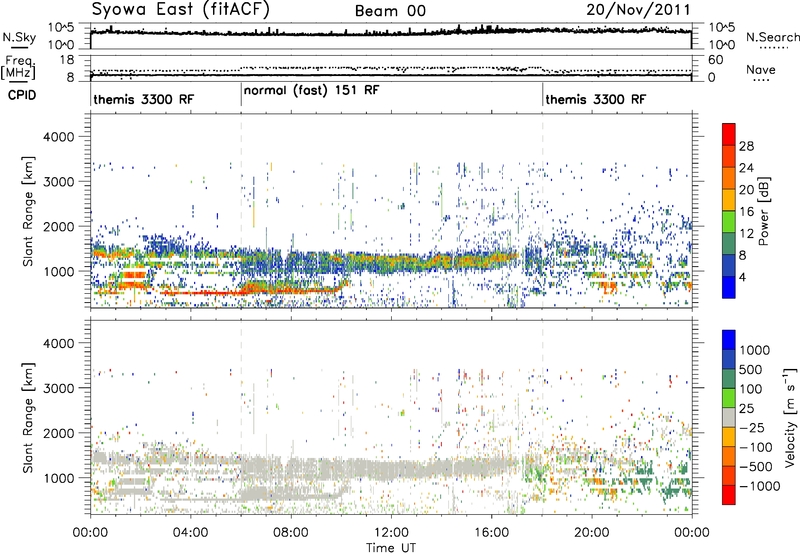Click the yellow band of power colorbar
Screen dimensions: 800x554
pos(729,199)
